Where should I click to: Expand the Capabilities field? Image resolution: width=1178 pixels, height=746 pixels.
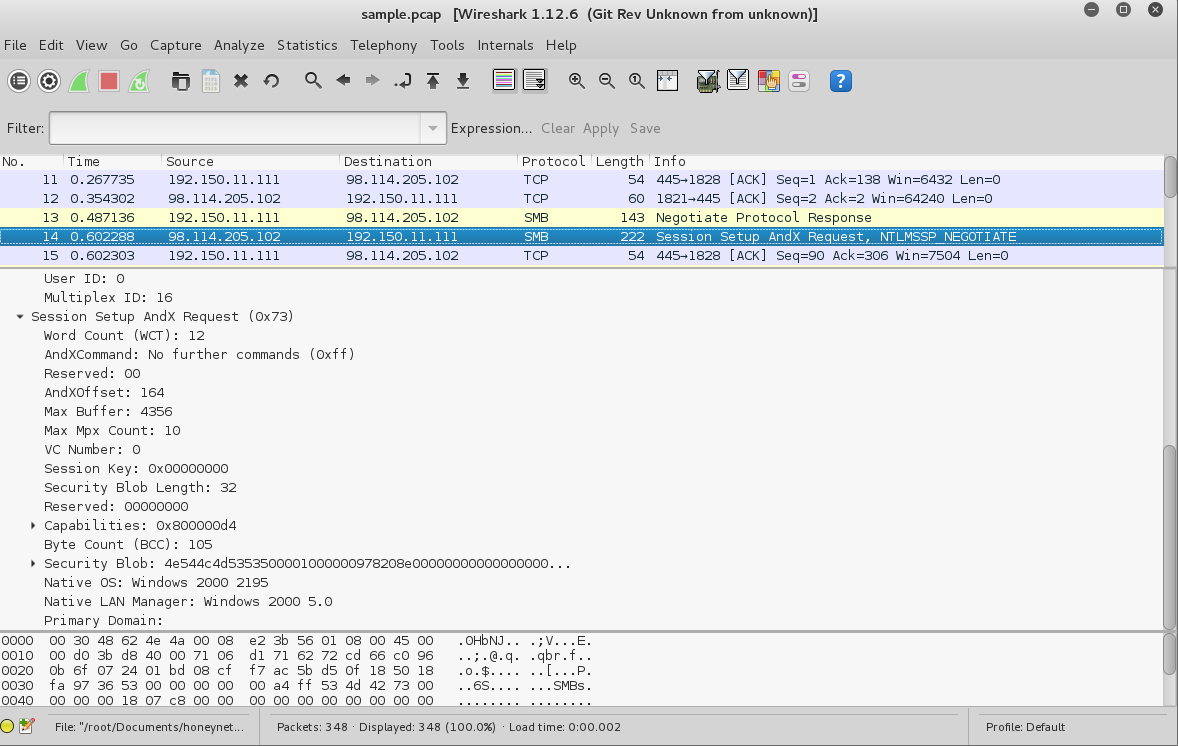click(33, 525)
